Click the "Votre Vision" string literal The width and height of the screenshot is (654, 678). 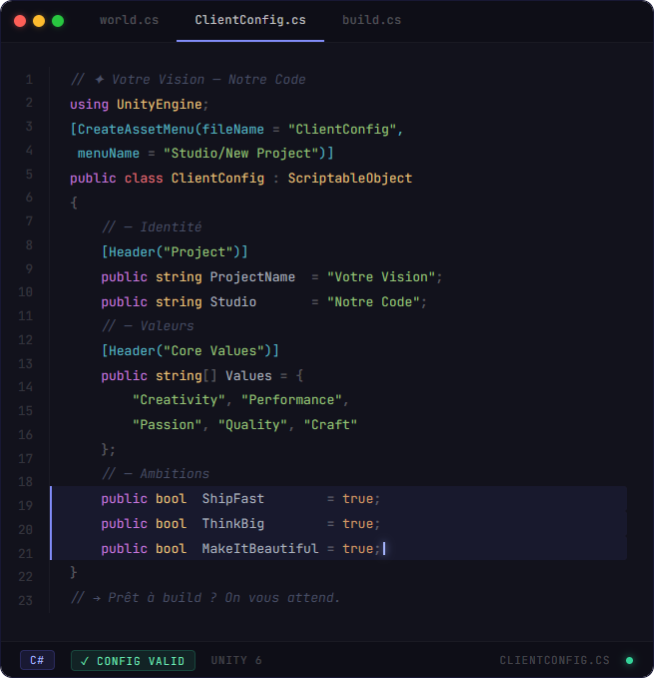click(x=381, y=277)
